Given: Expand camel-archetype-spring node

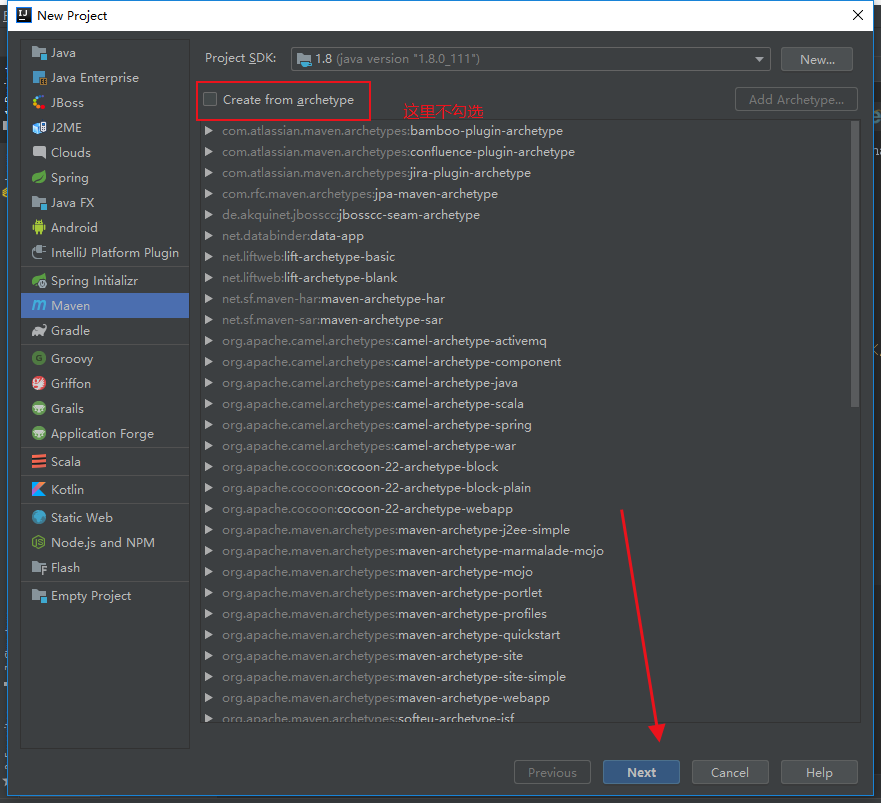Looking at the screenshot, I should [208, 425].
